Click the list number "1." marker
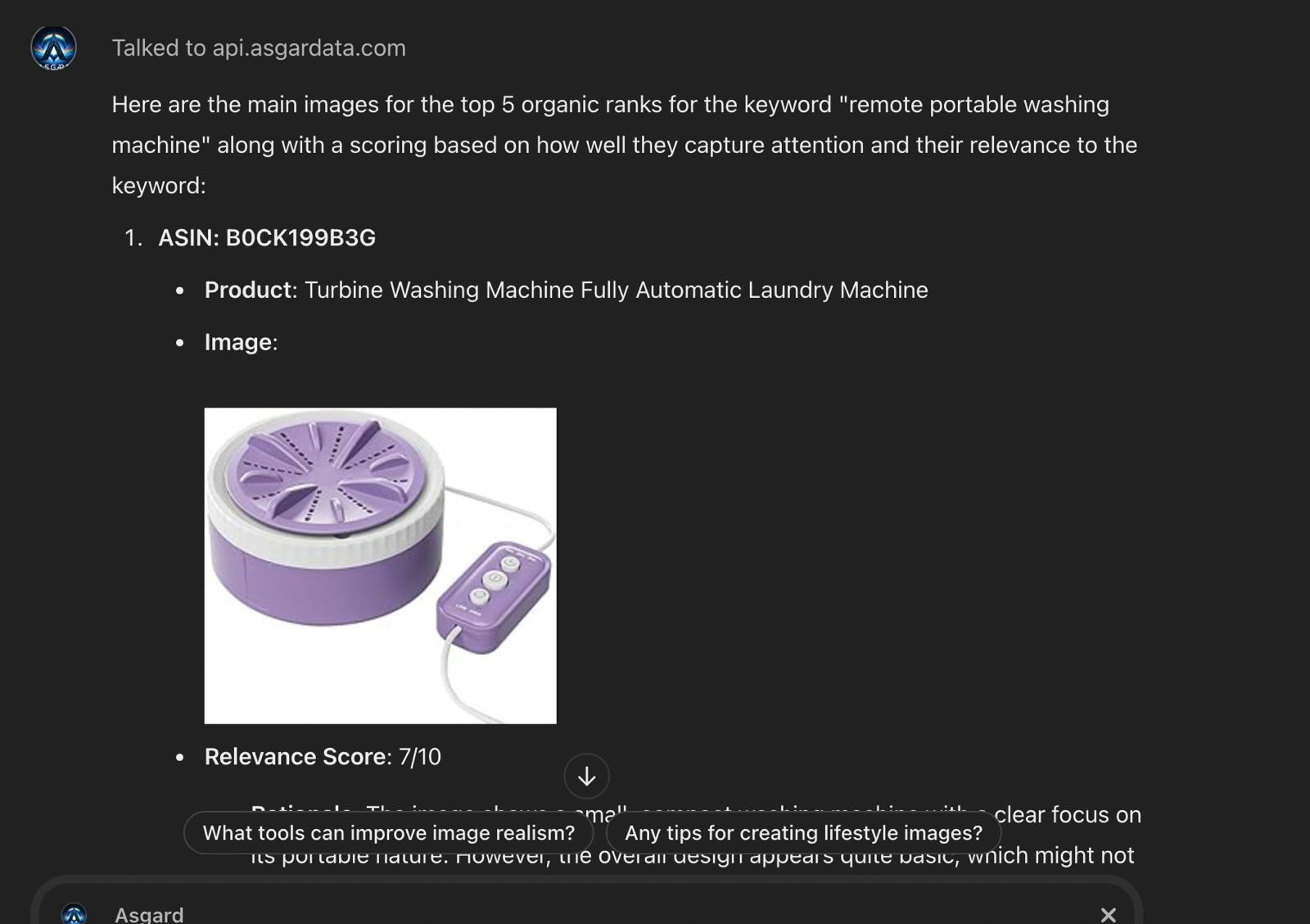This screenshot has width=1310, height=924. tap(133, 237)
